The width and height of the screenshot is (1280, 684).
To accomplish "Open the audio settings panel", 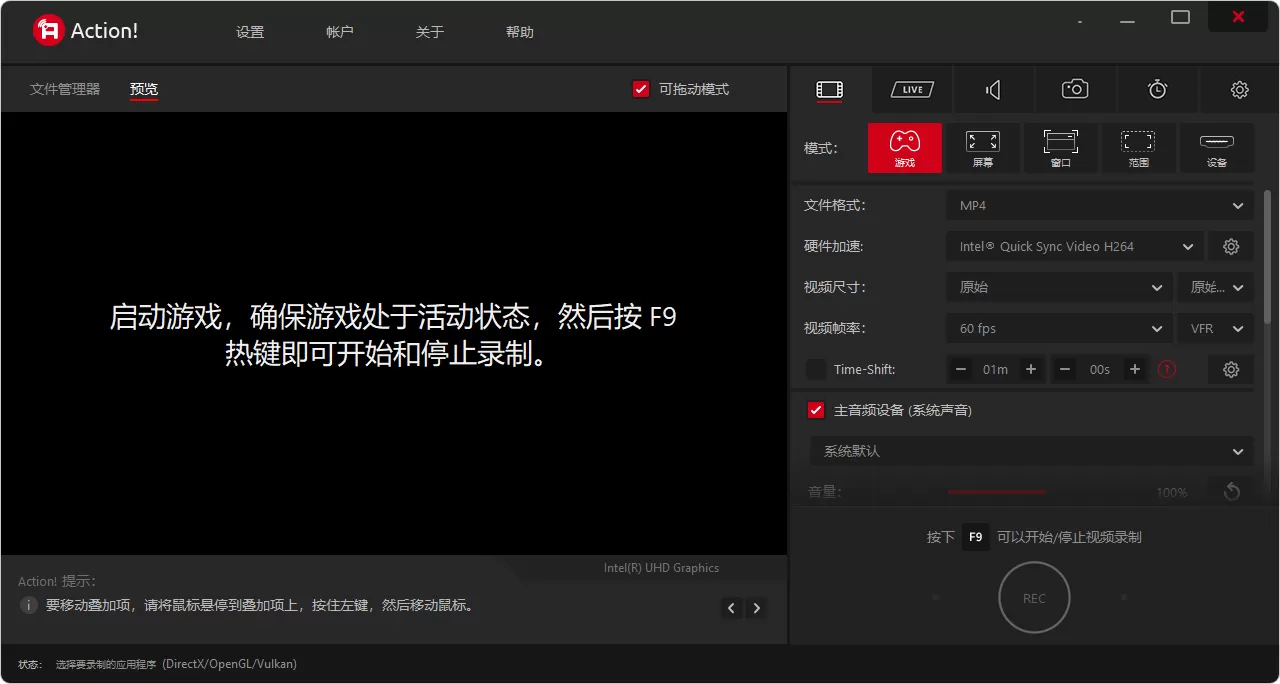I will [993, 89].
